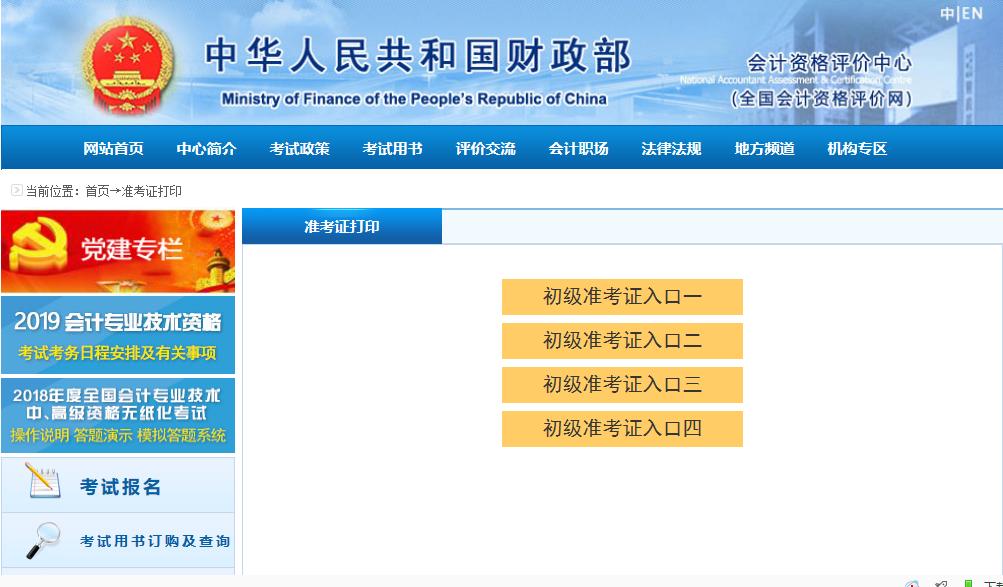
Task: Open the 模拟答题系统 link
Action: click(183, 432)
